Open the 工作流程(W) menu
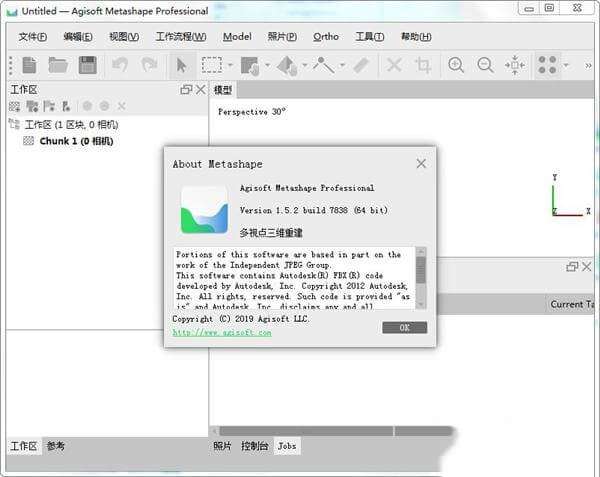Image resolution: width=600 pixels, height=477 pixels. pyautogui.click(x=181, y=37)
